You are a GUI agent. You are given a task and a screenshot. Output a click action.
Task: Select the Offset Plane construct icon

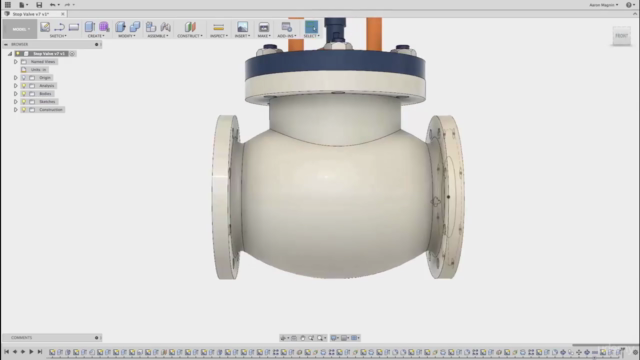pyautogui.click(x=190, y=27)
